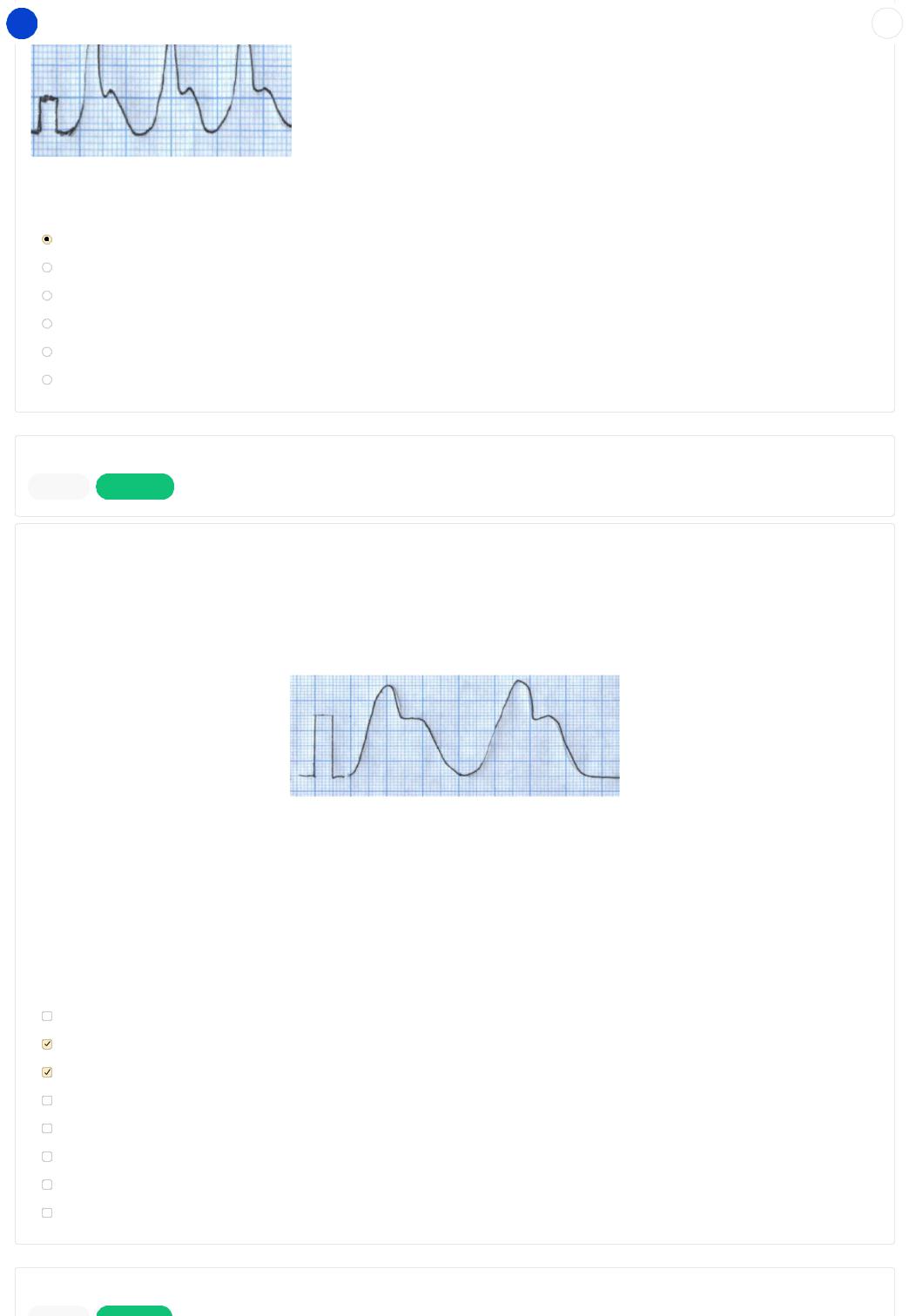
Task: Choose the third radio option of the ECG question
Action: 47,296
